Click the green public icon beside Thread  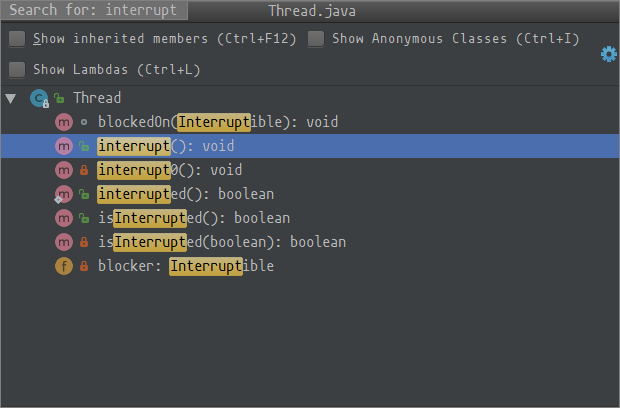click(59, 98)
